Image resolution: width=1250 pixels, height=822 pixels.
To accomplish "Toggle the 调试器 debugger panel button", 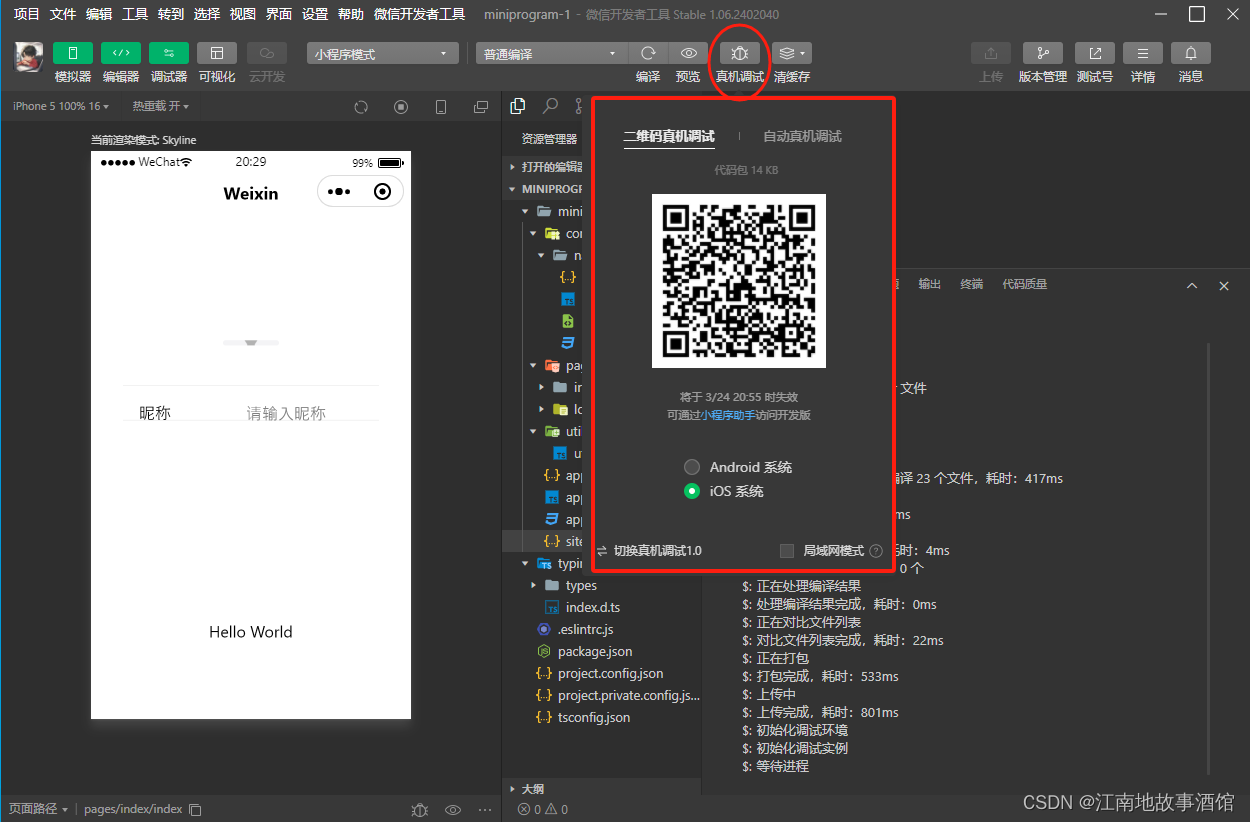I will (169, 53).
